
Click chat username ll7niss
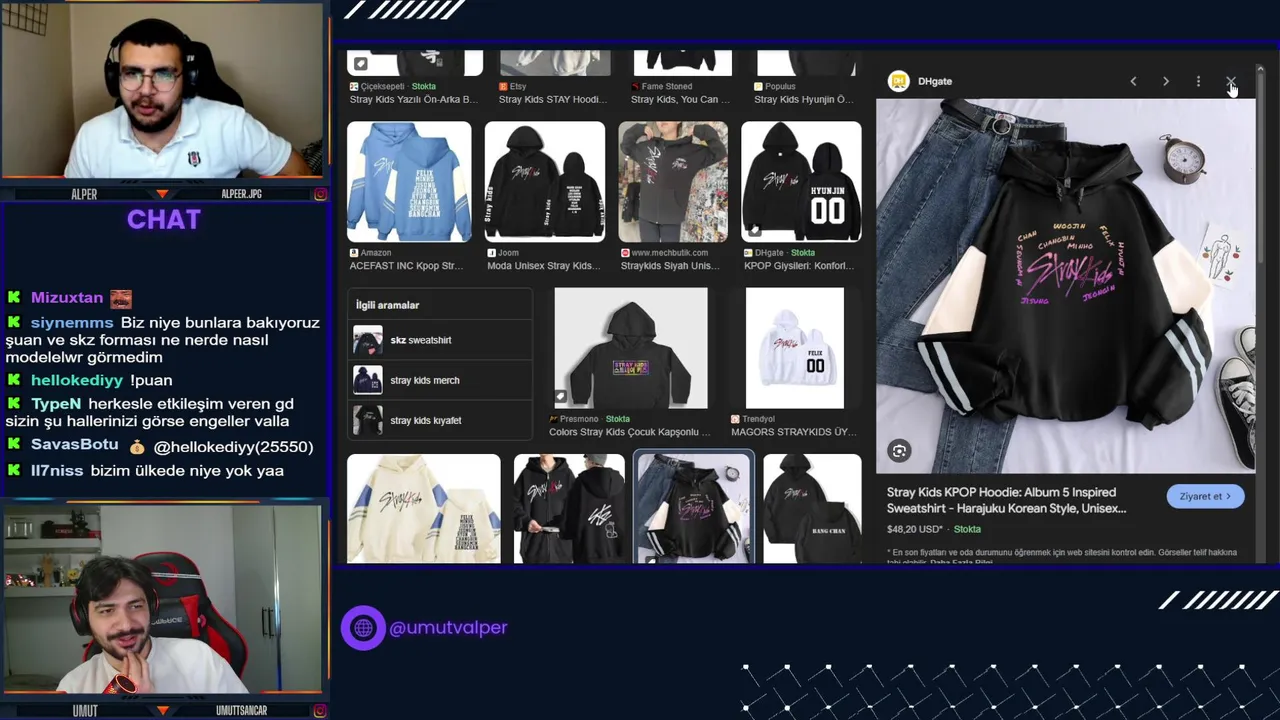click(x=57, y=471)
